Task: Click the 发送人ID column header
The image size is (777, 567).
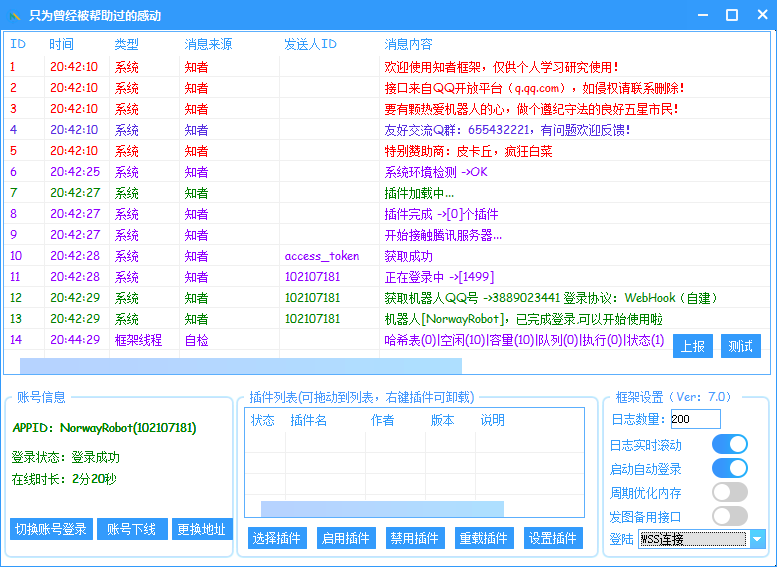Action: pyautogui.click(x=310, y=44)
